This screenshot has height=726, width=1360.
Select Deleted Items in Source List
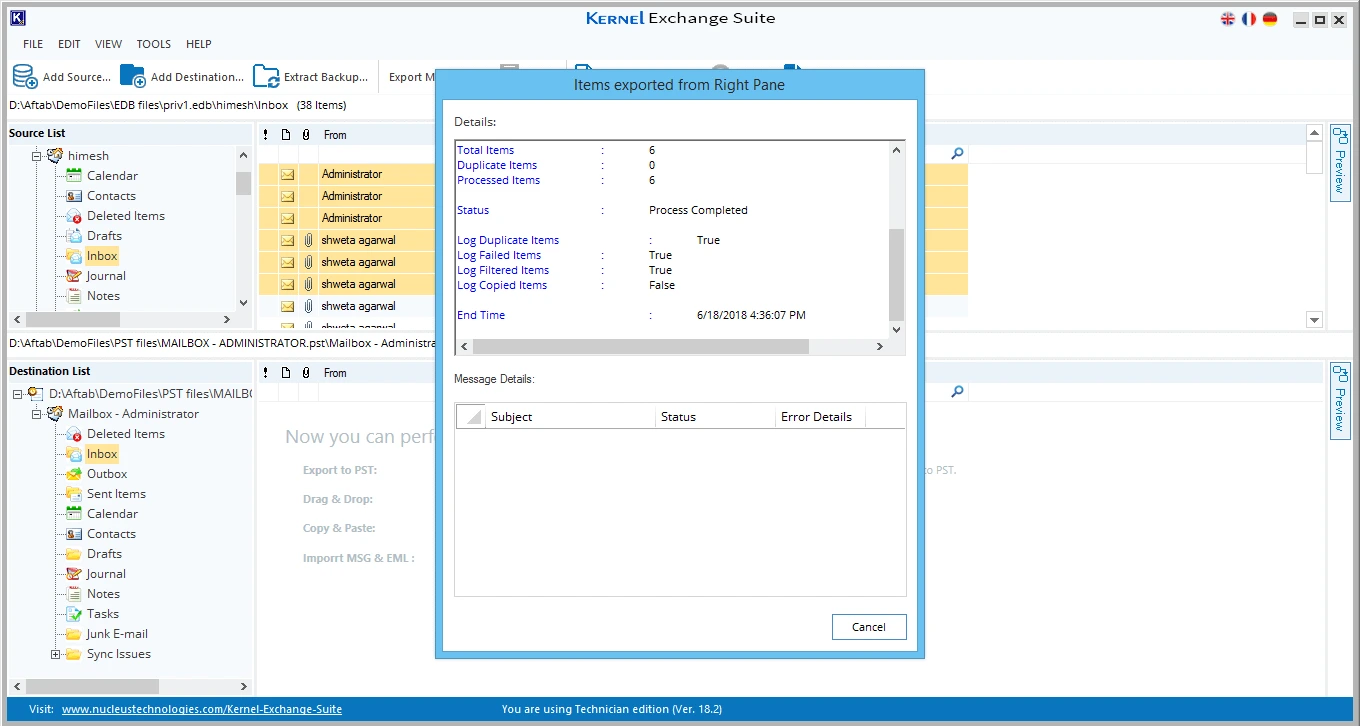click(125, 216)
